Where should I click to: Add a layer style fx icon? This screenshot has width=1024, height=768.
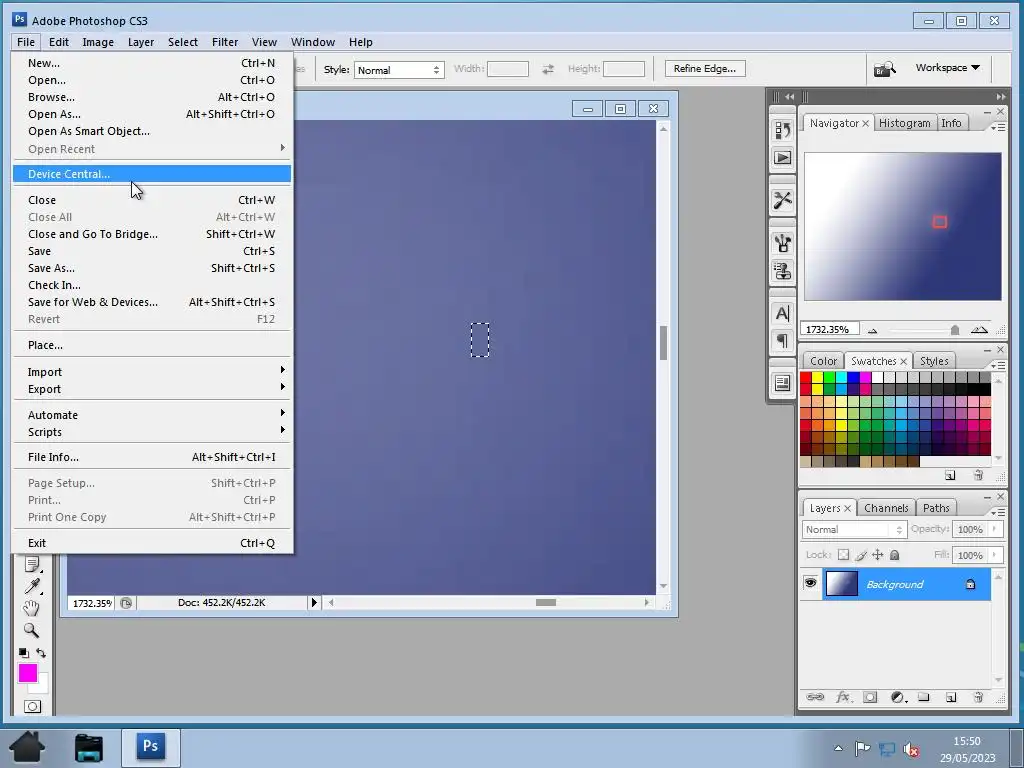coord(843,697)
